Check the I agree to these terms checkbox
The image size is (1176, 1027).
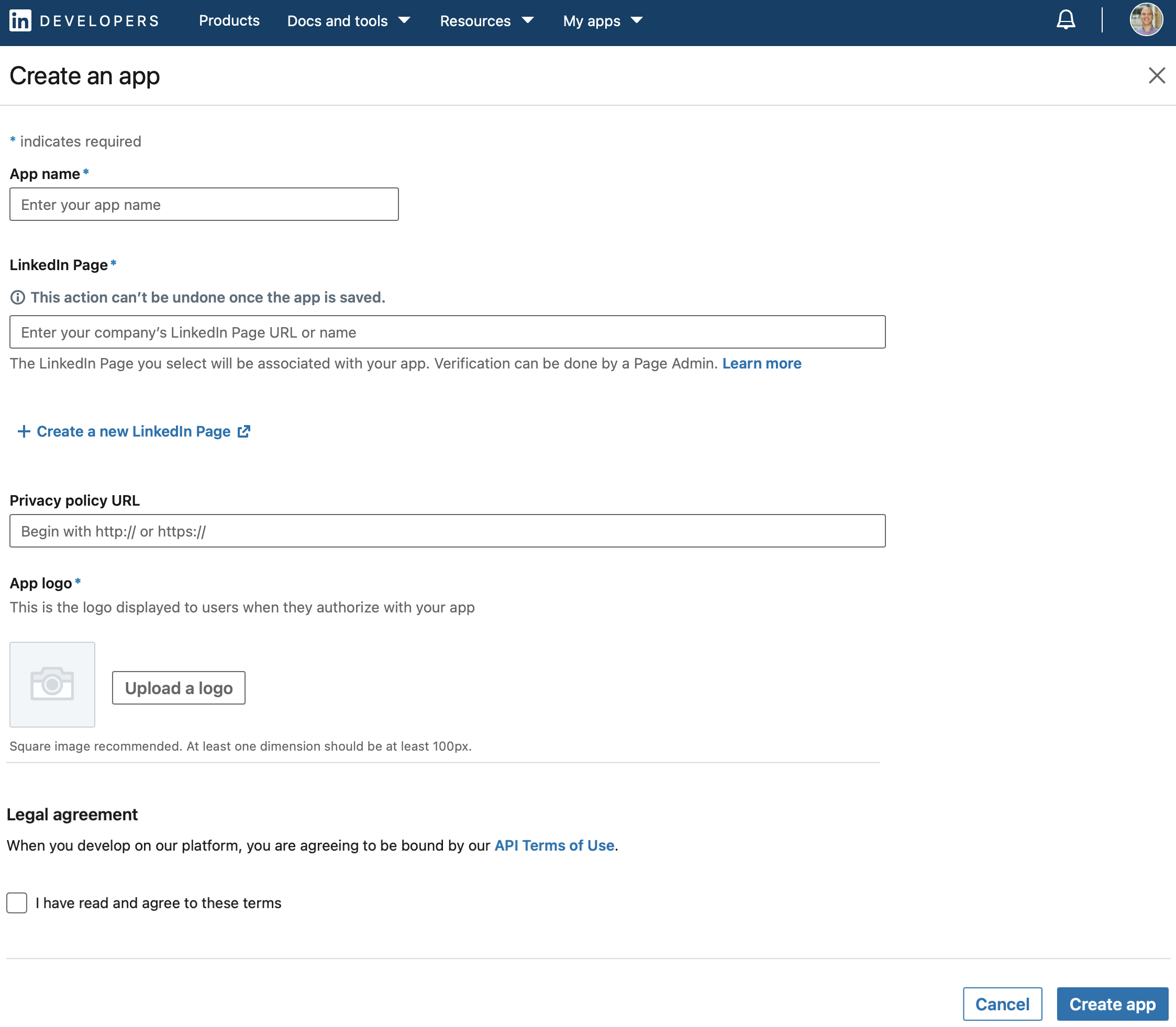(17, 902)
